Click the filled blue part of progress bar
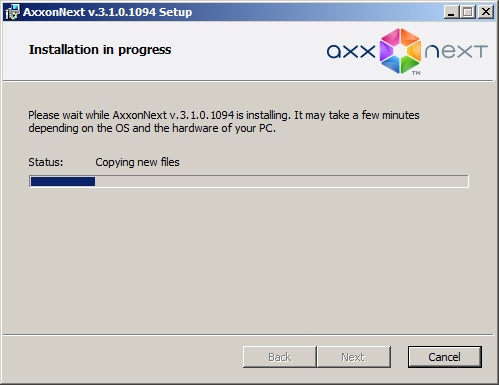The image size is (499, 385). pyautogui.click(x=63, y=182)
